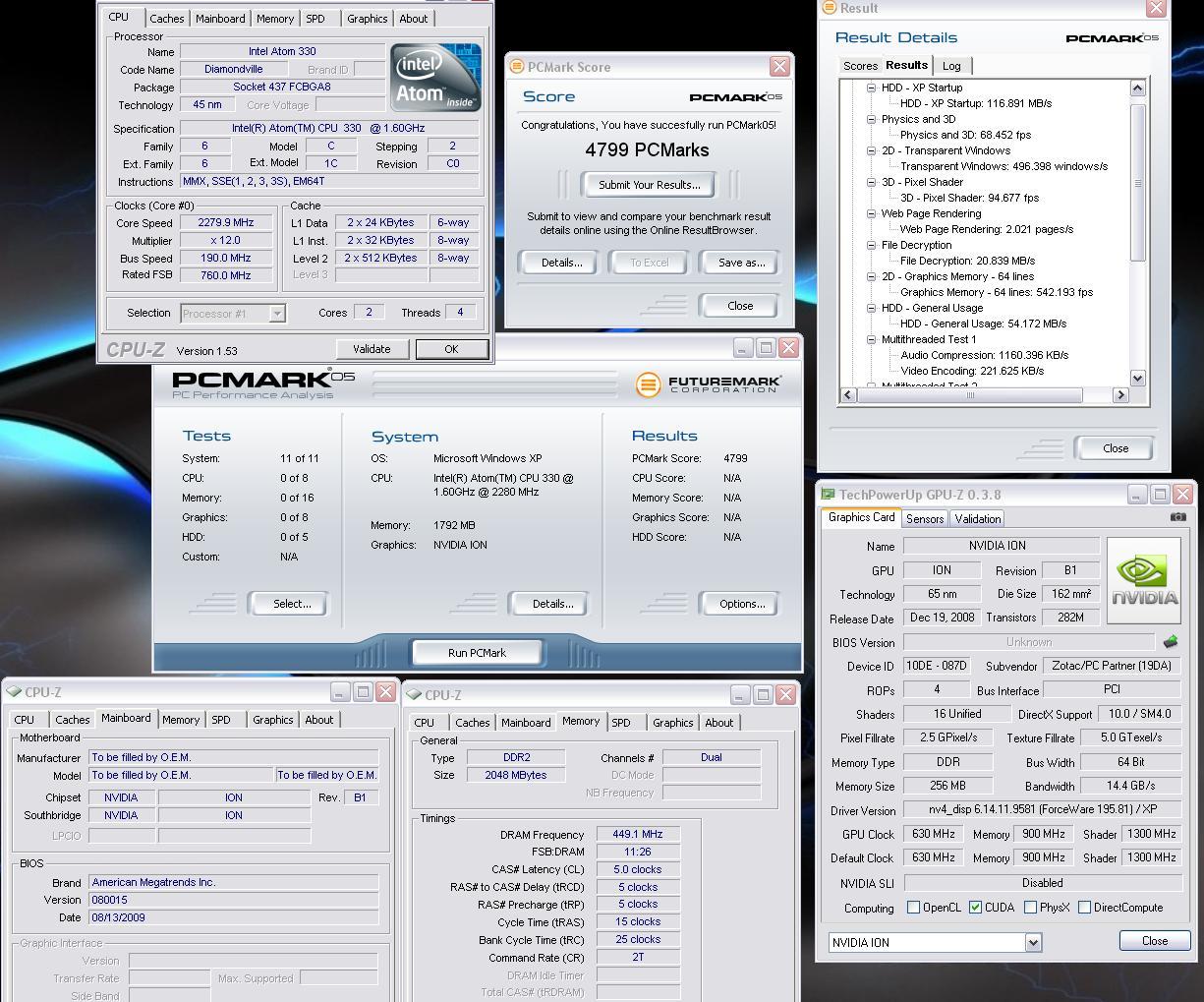Click the GPU-Z screenshot camera icon
This screenshot has height=1002, width=1204.
pyautogui.click(x=1177, y=517)
